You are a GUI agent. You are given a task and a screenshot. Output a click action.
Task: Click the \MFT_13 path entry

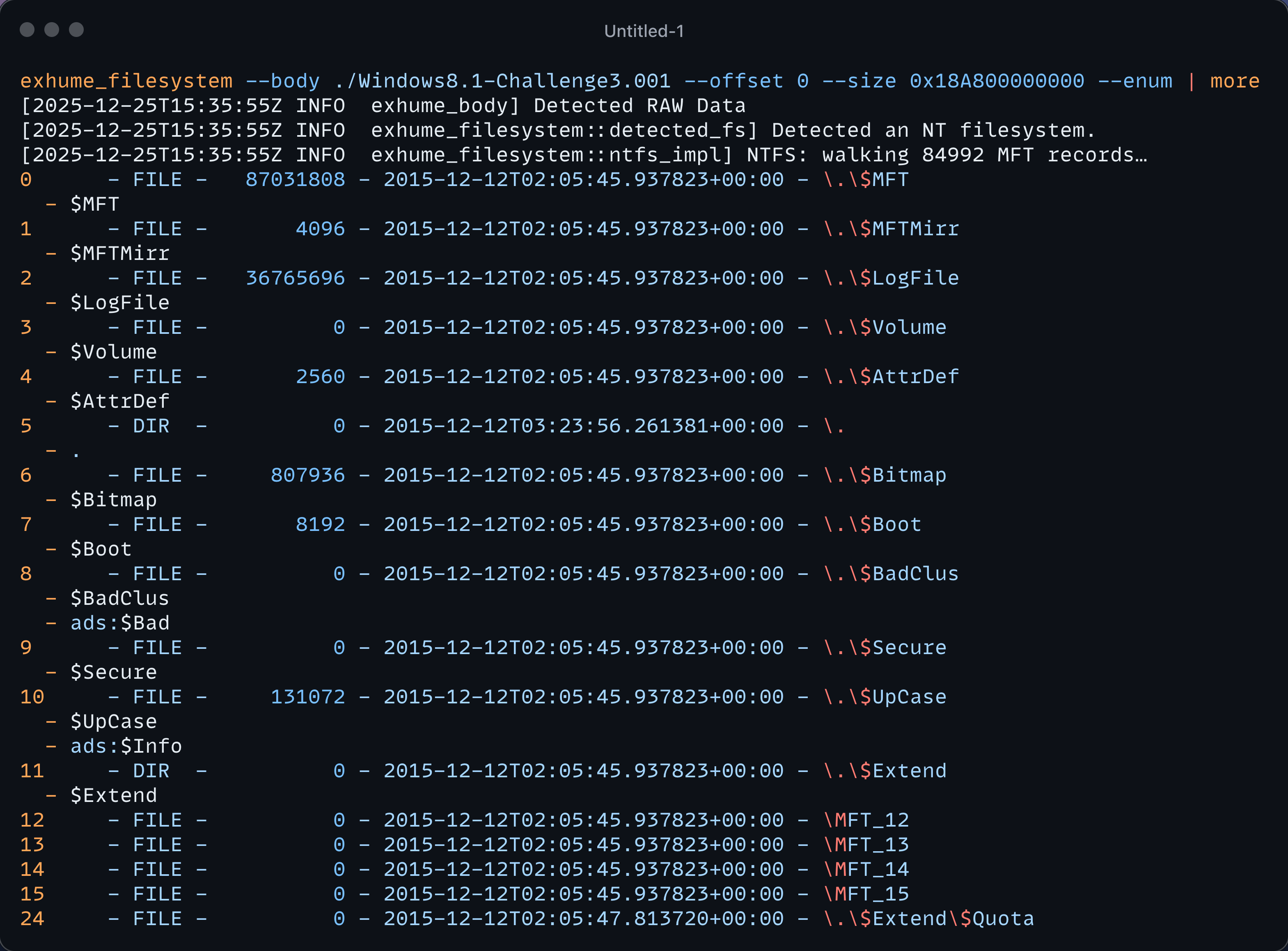point(866,845)
